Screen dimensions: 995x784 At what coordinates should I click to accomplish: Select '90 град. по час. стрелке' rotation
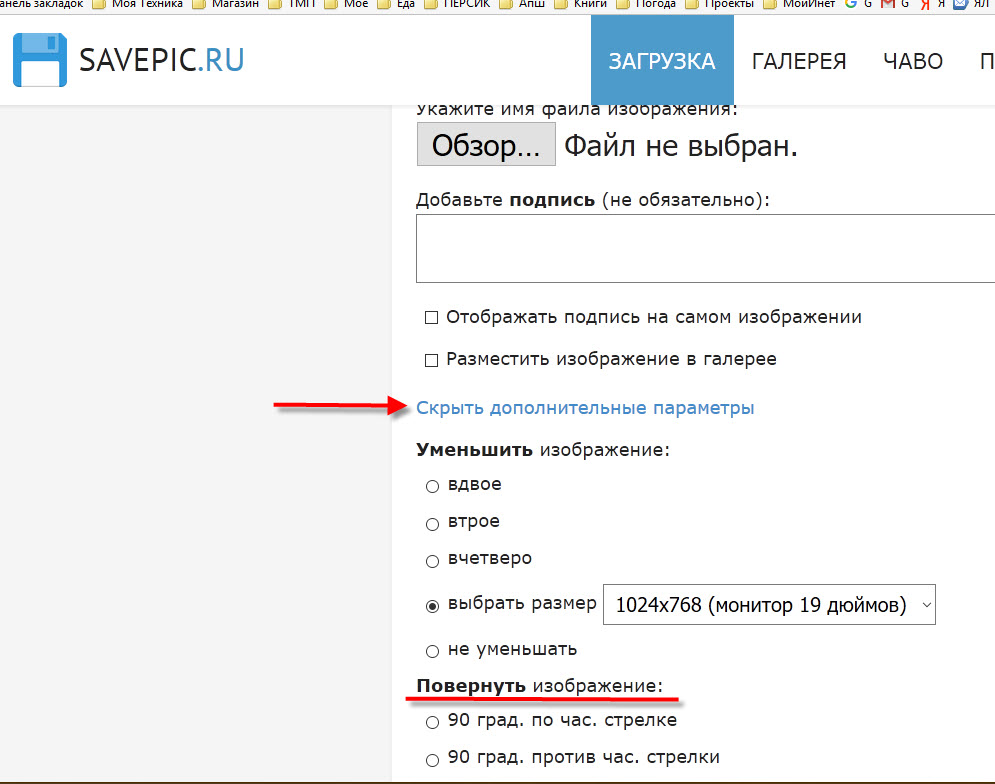tap(432, 722)
